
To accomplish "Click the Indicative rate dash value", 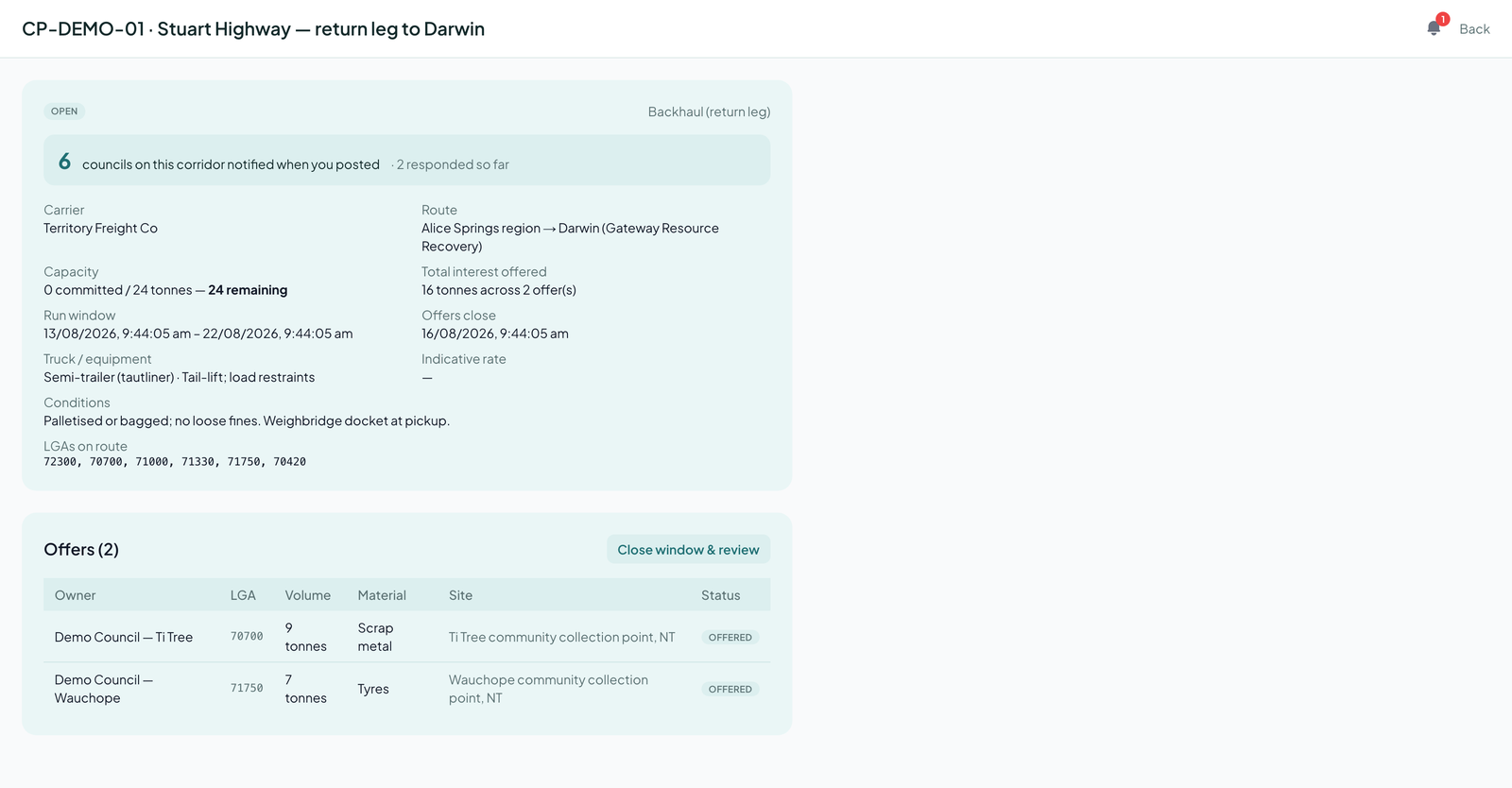I will (427, 378).
